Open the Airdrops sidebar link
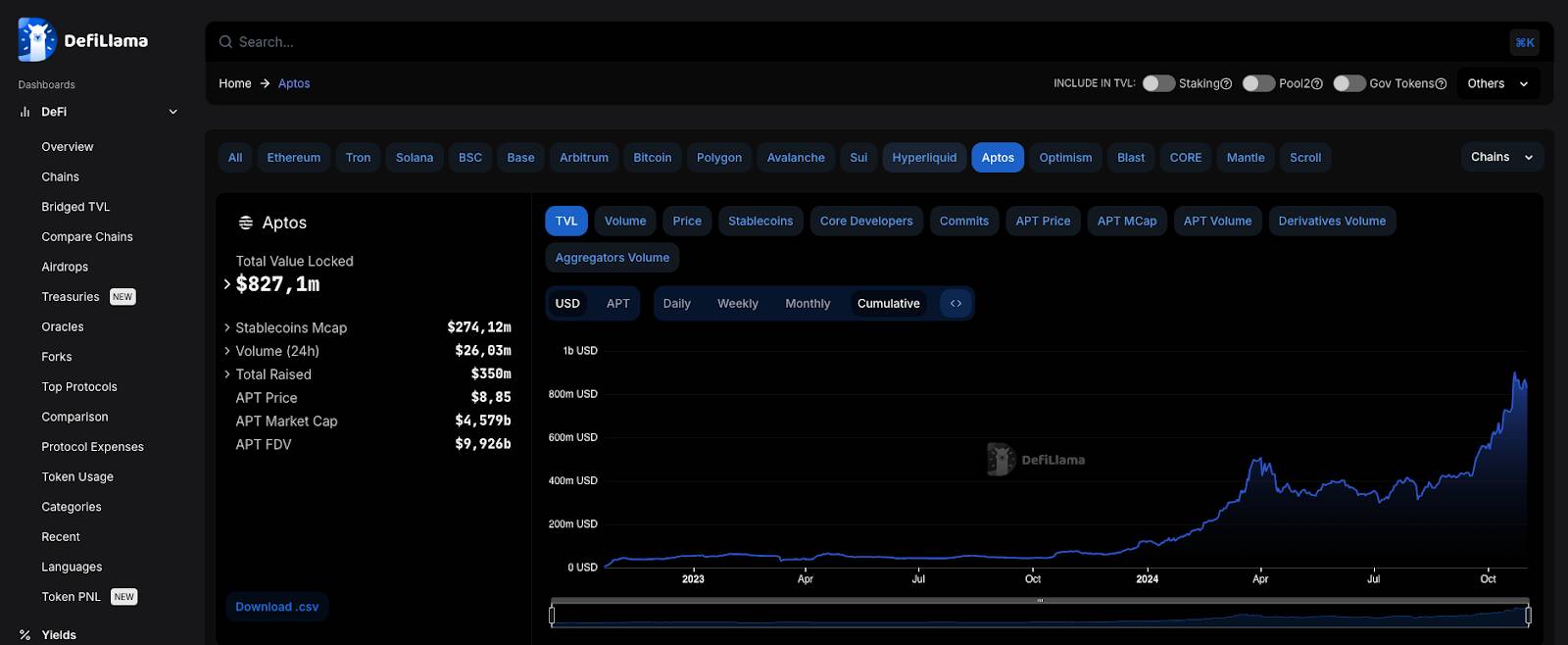 tap(65, 267)
